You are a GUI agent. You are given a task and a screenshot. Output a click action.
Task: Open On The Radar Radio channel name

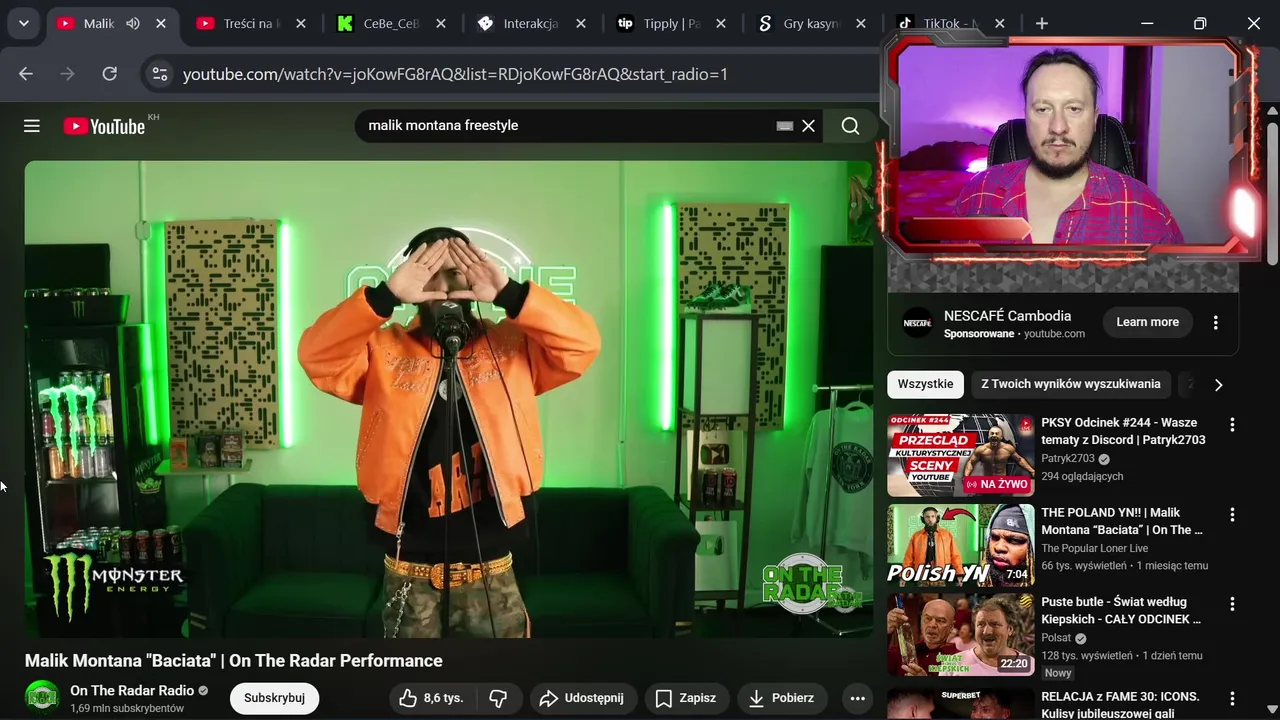(132, 691)
